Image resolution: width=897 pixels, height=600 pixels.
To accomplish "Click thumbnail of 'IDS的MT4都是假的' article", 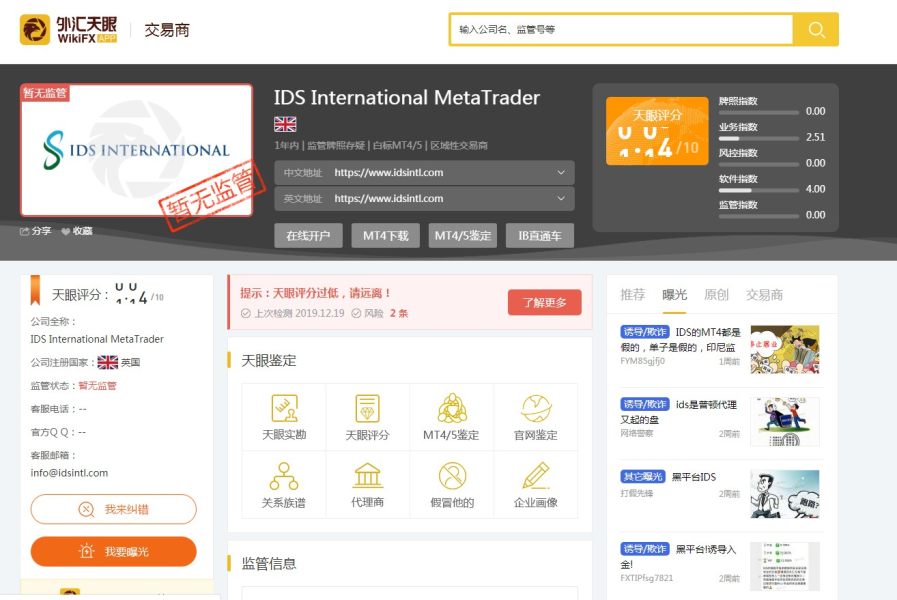I will click(785, 349).
